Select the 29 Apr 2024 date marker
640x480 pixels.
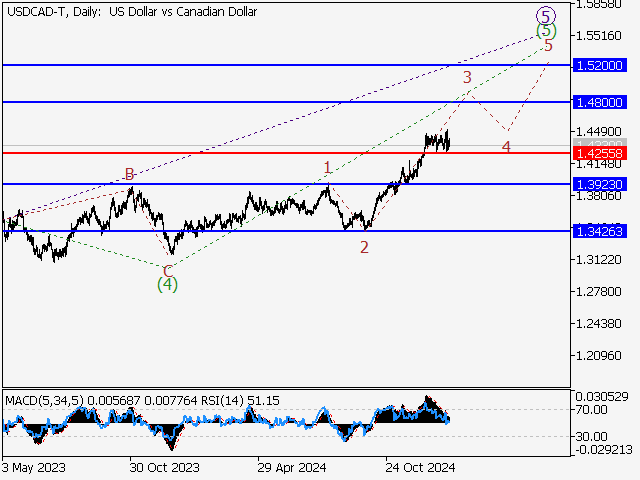(x=291, y=467)
